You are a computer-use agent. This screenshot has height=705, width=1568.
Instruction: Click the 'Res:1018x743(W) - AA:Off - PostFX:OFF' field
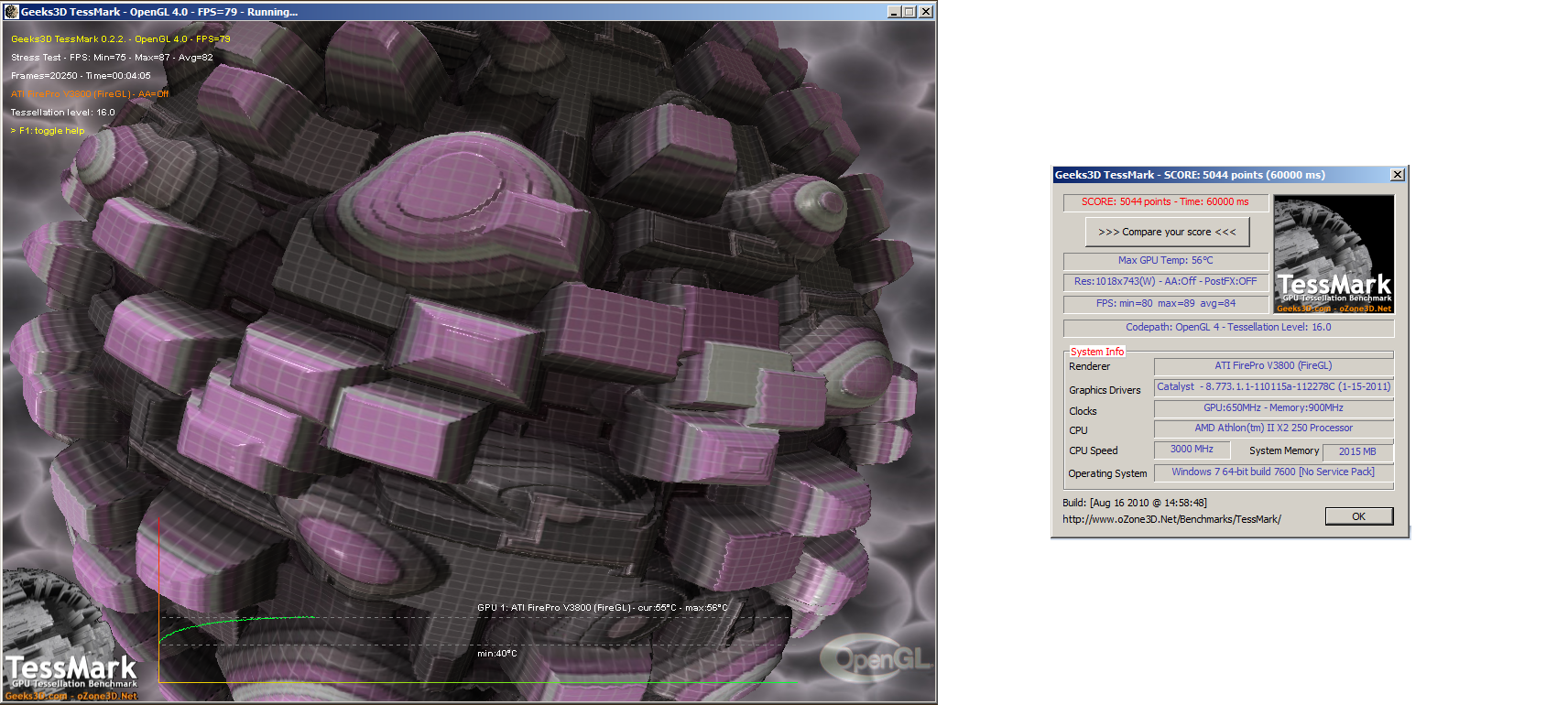[1165, 282]
